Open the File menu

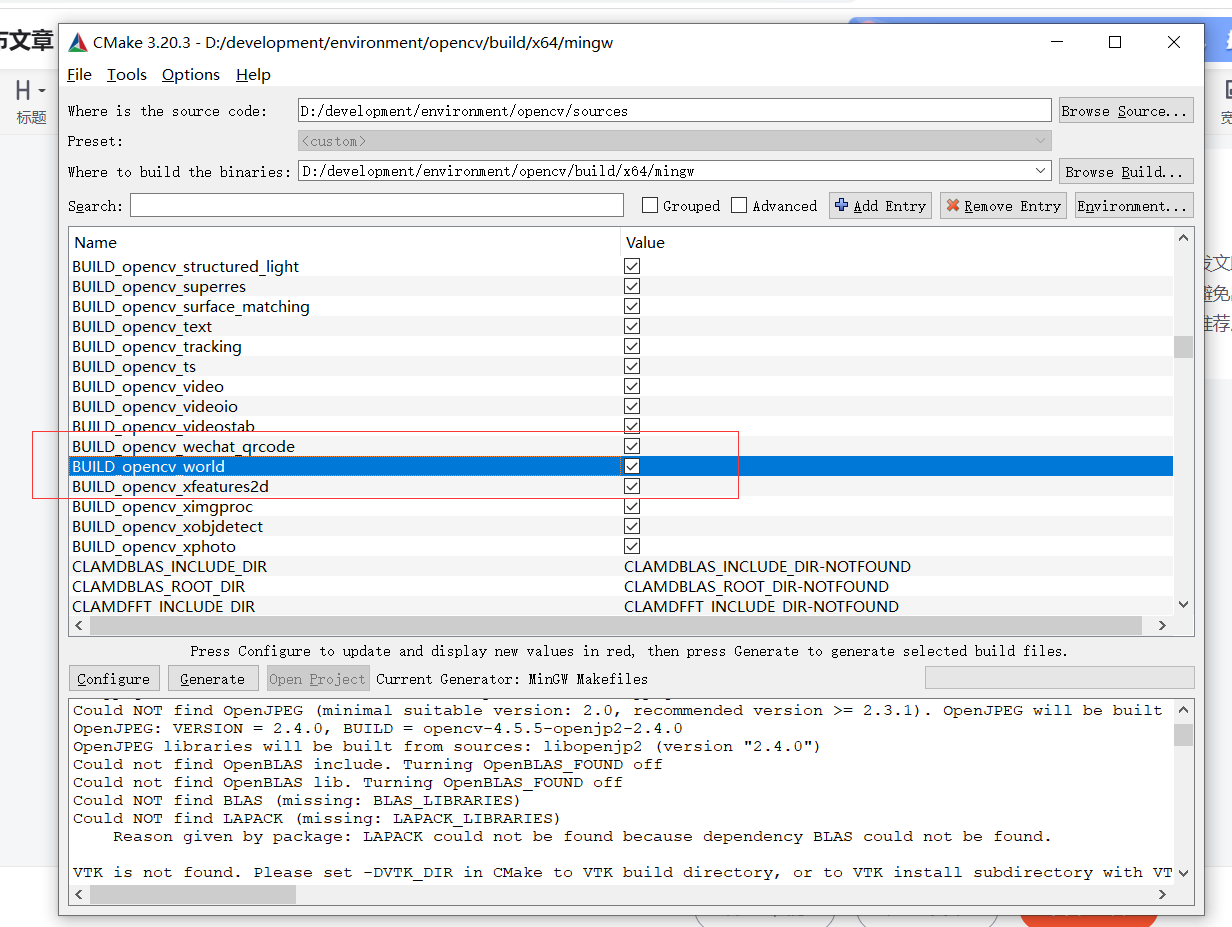(79, 74)
